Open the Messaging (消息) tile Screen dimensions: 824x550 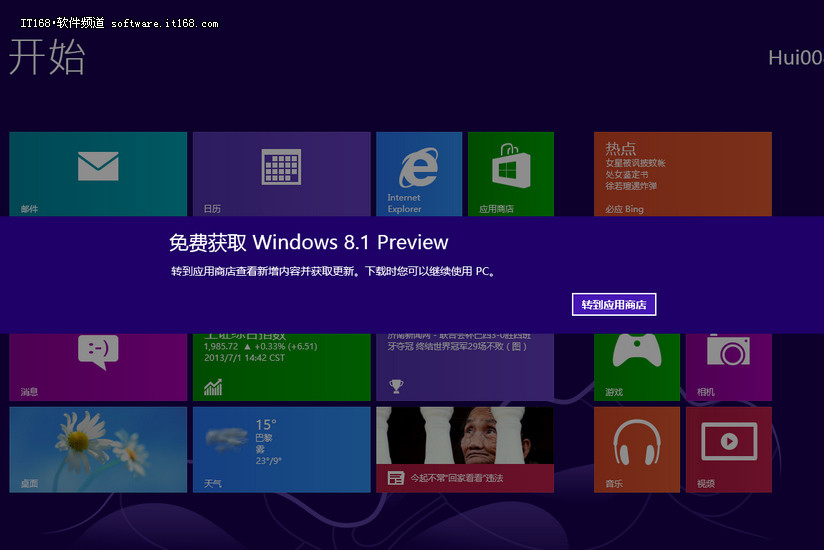(x=98, y=367)
